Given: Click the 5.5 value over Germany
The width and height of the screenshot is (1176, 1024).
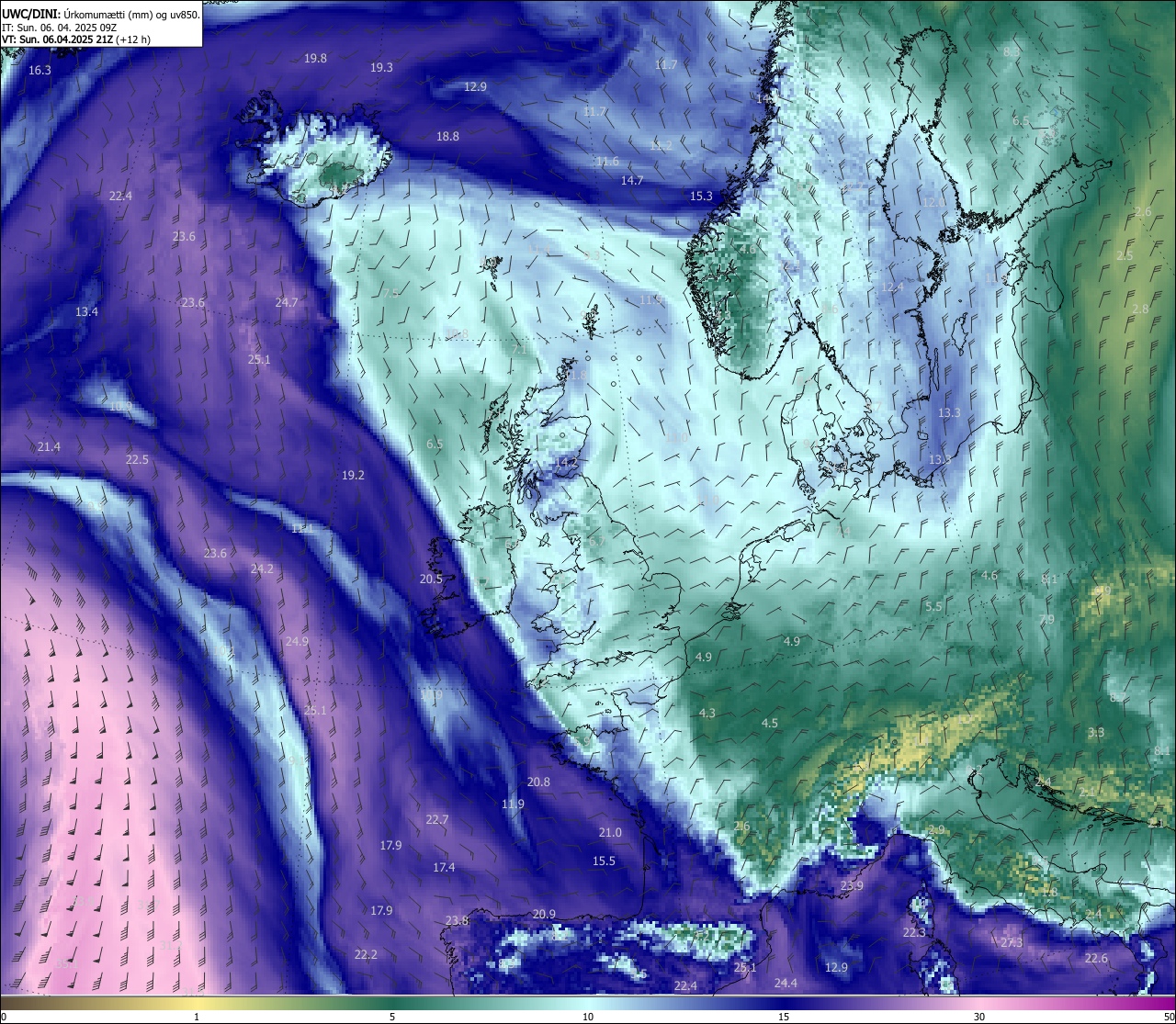Looking at the screenshot, I should (x=933, y=607).
